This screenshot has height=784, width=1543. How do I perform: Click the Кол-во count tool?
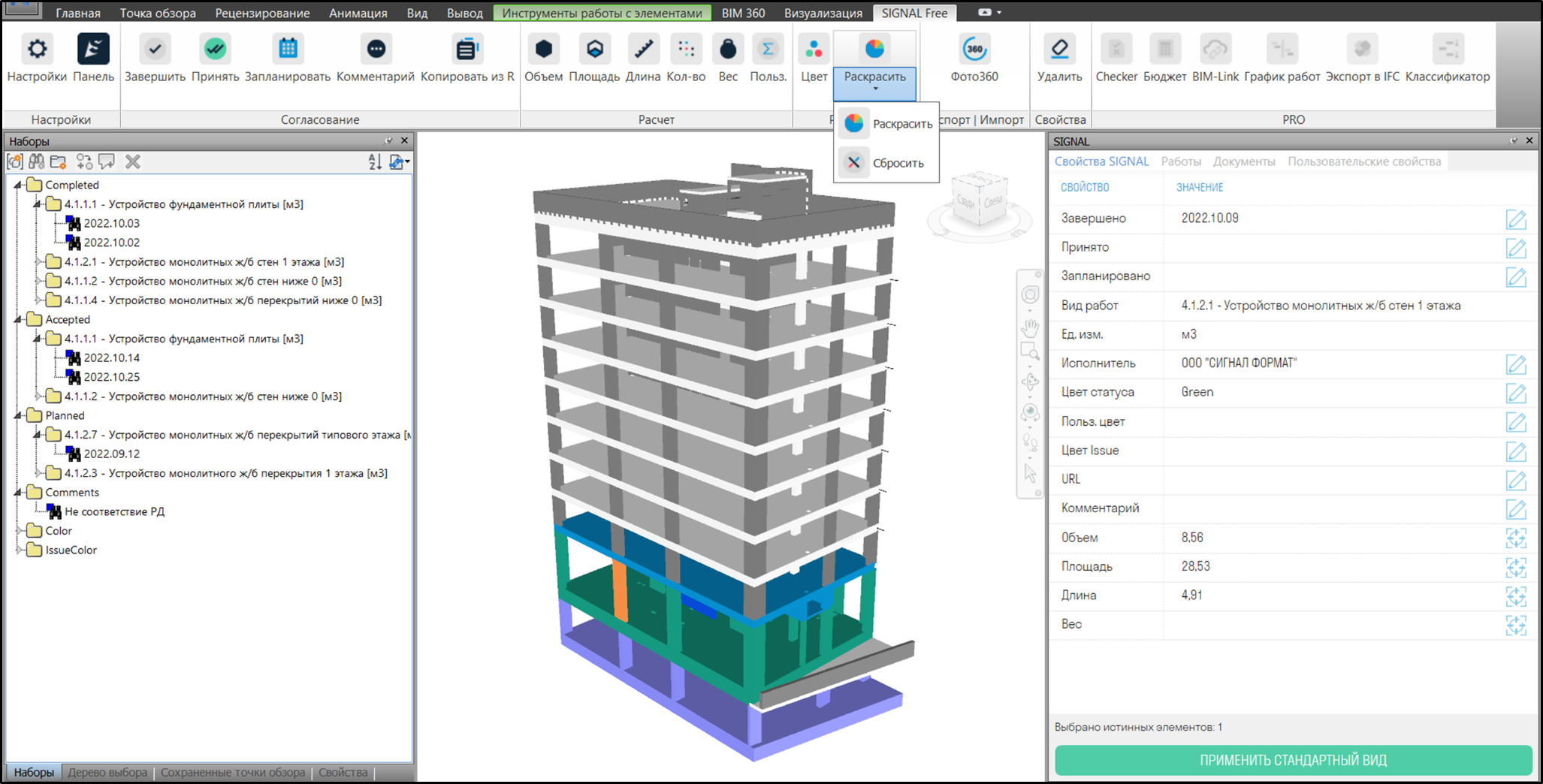point(686,50)
